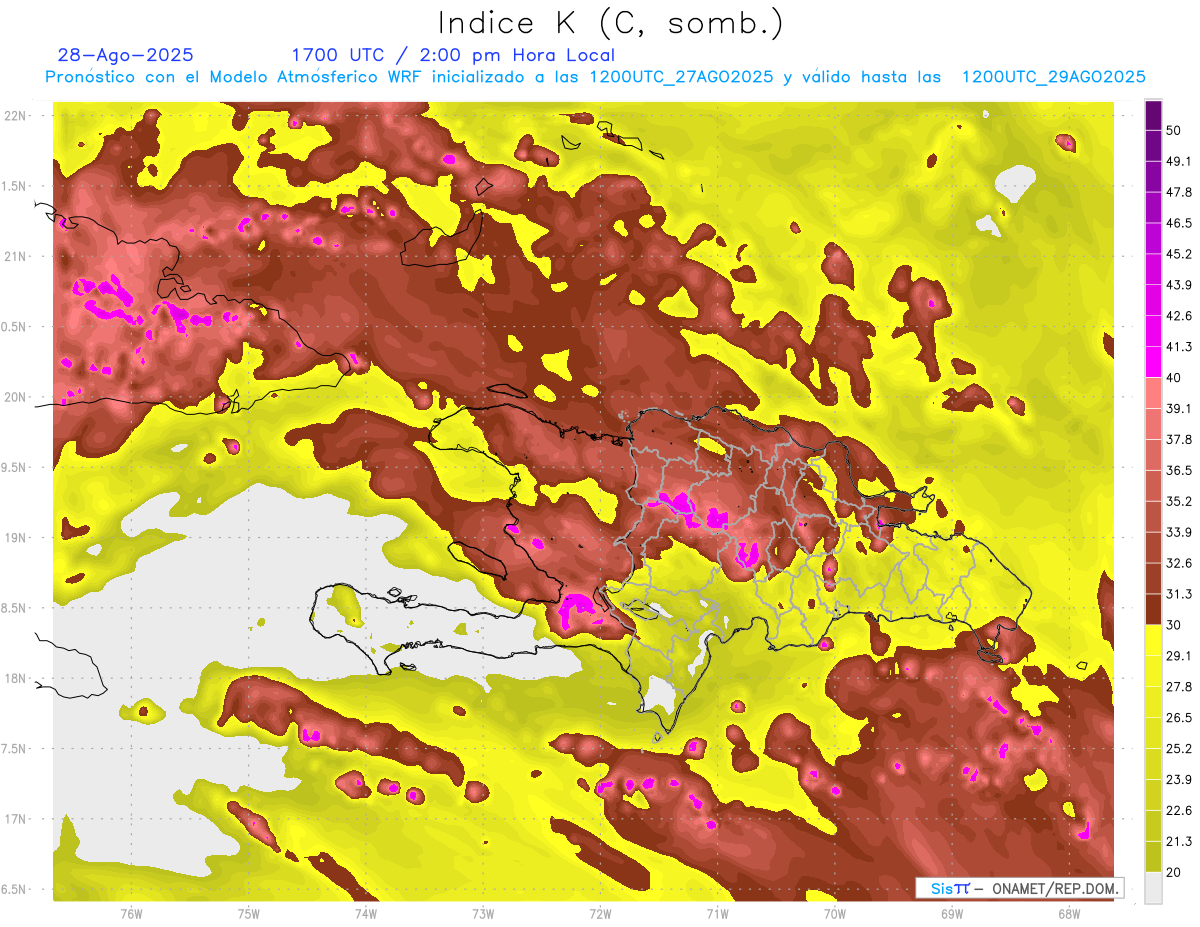Click the '32.6' colorbar value

click(1179, 563)
